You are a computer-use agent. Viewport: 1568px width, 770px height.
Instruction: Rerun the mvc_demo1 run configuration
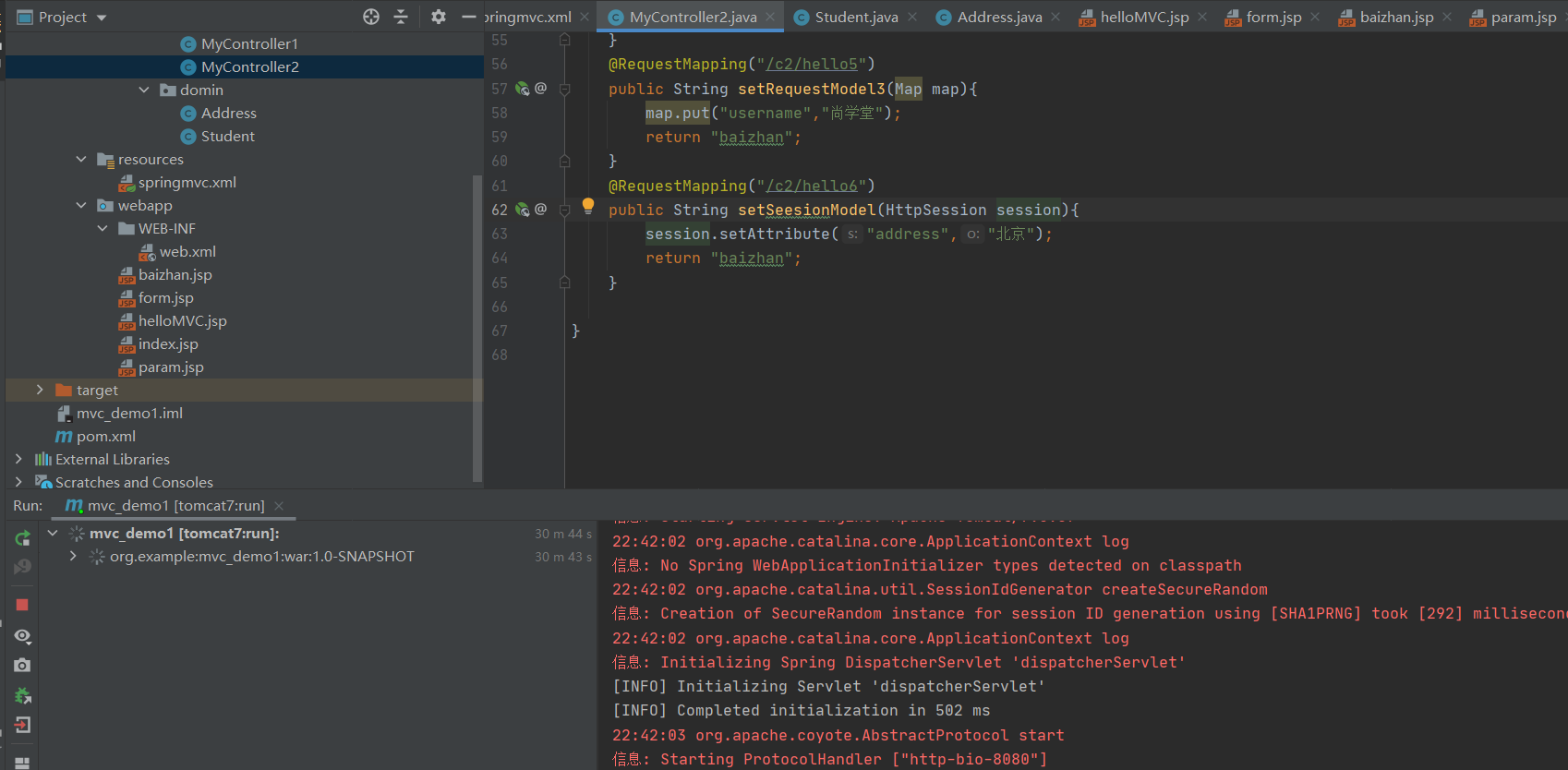point(22,538)
